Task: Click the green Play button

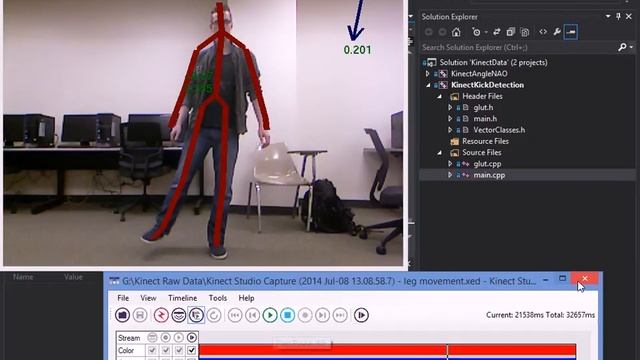Action: (270, 315)
